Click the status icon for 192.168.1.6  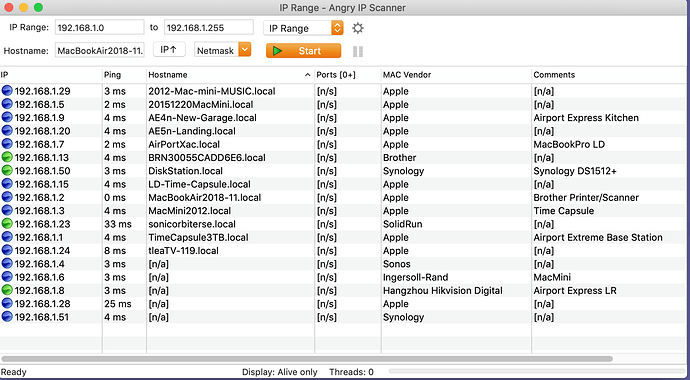click(x=7, y=277)
